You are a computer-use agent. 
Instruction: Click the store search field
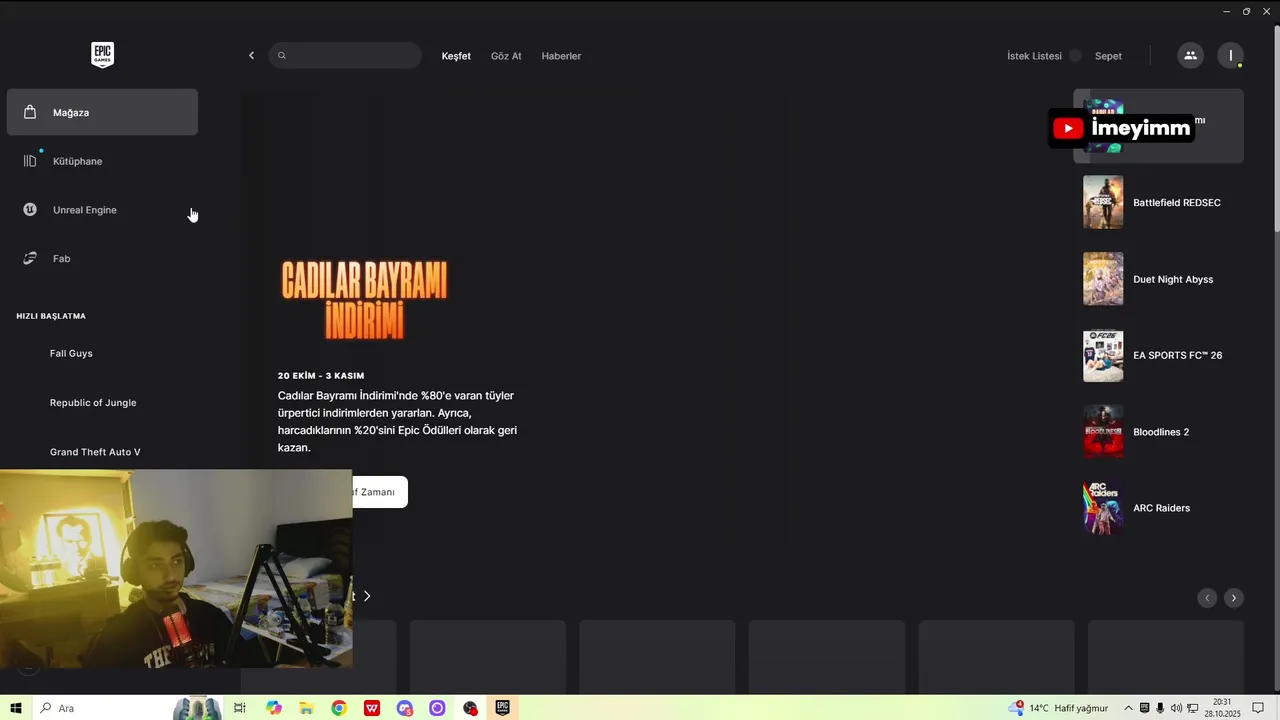coord(345,55)
